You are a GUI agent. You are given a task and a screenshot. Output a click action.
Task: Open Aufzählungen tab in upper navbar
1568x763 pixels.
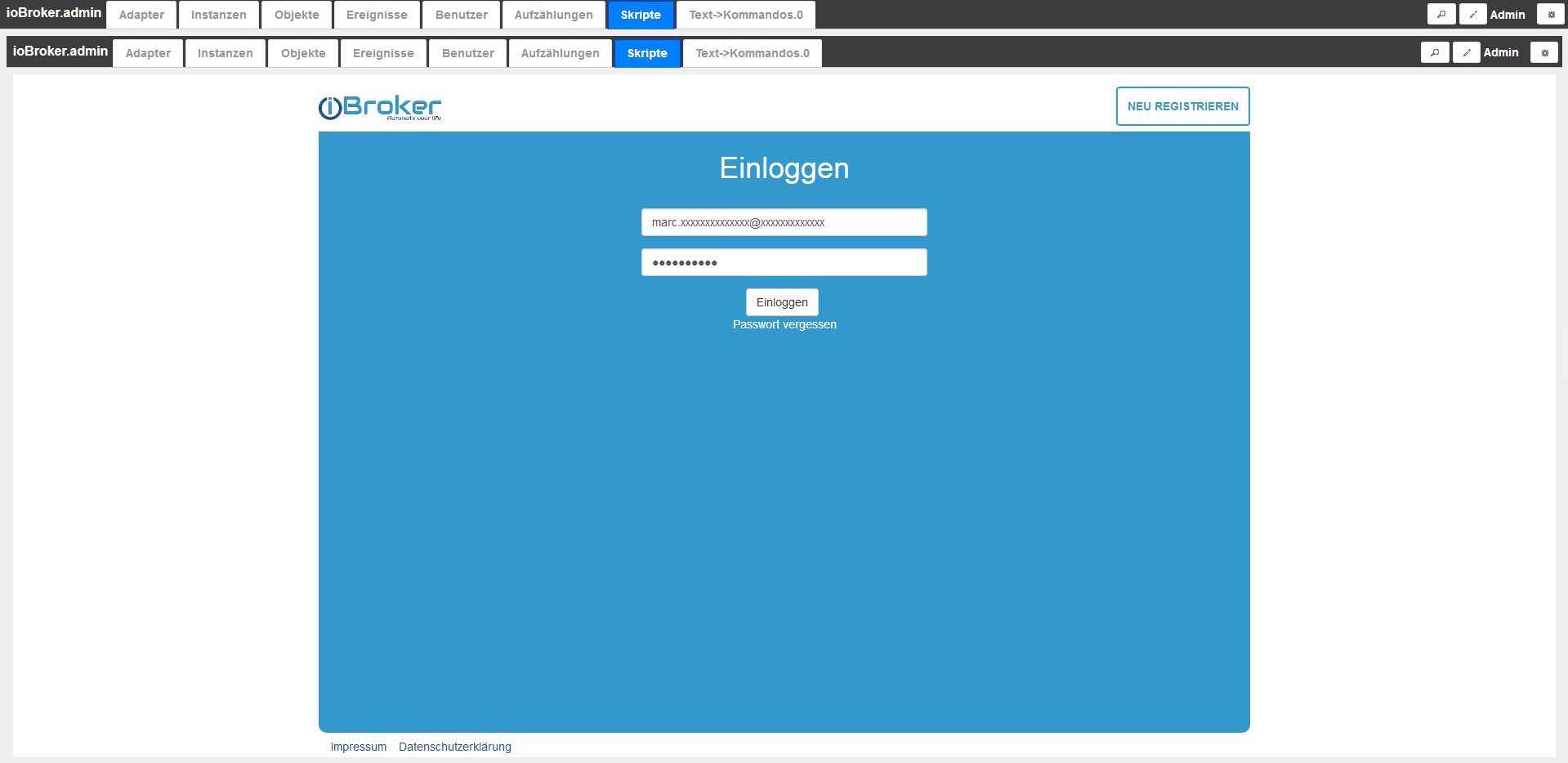tap(554, 15)
